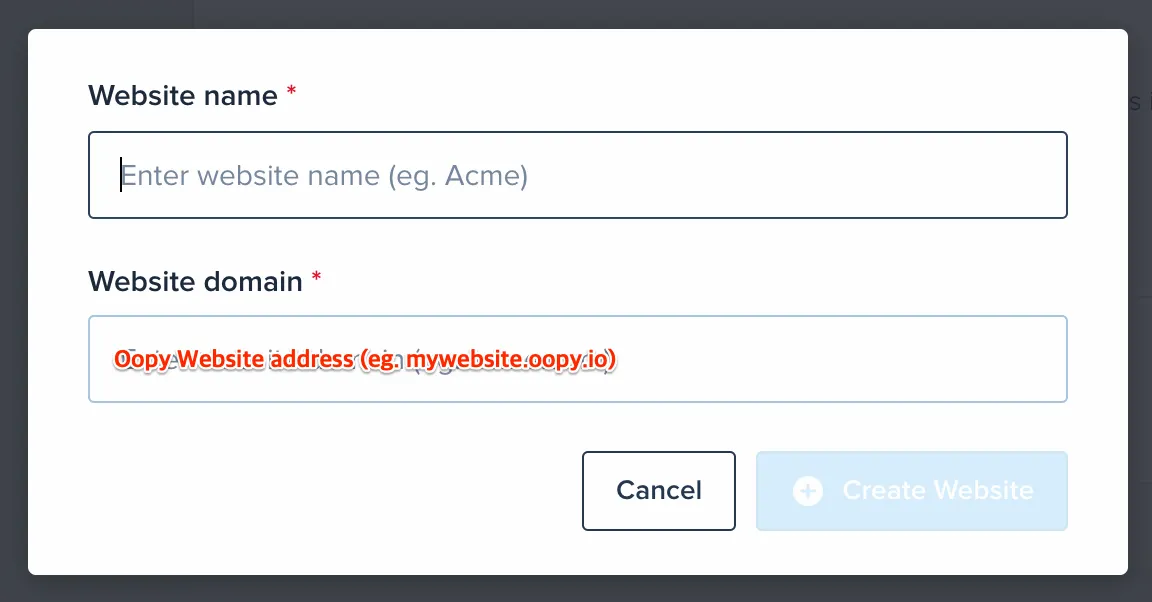Click the red asterisk beside Website domain
This screenshot has height=602, width=1152.
click(317, 277)
